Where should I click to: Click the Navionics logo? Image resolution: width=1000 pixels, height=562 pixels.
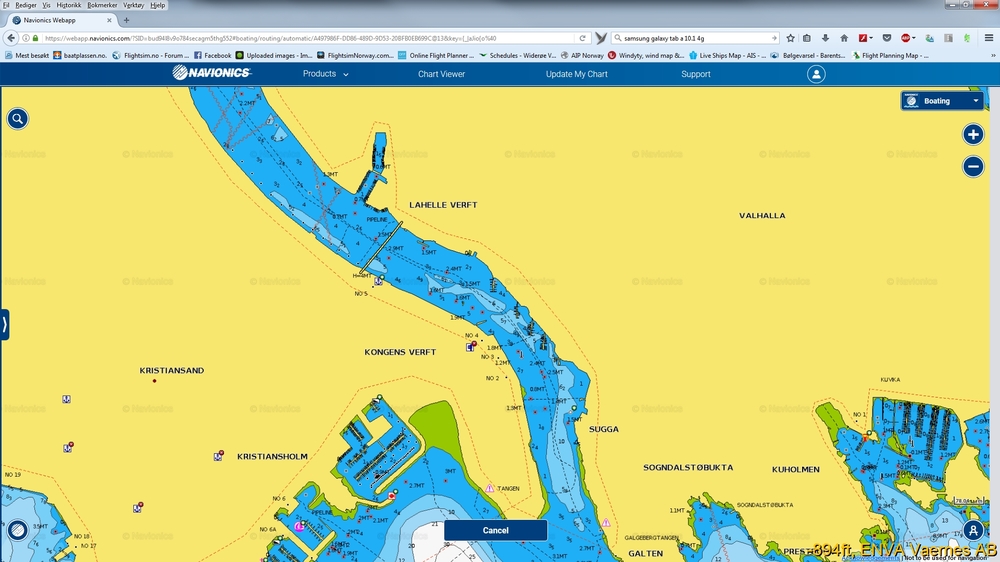point(212,73)
